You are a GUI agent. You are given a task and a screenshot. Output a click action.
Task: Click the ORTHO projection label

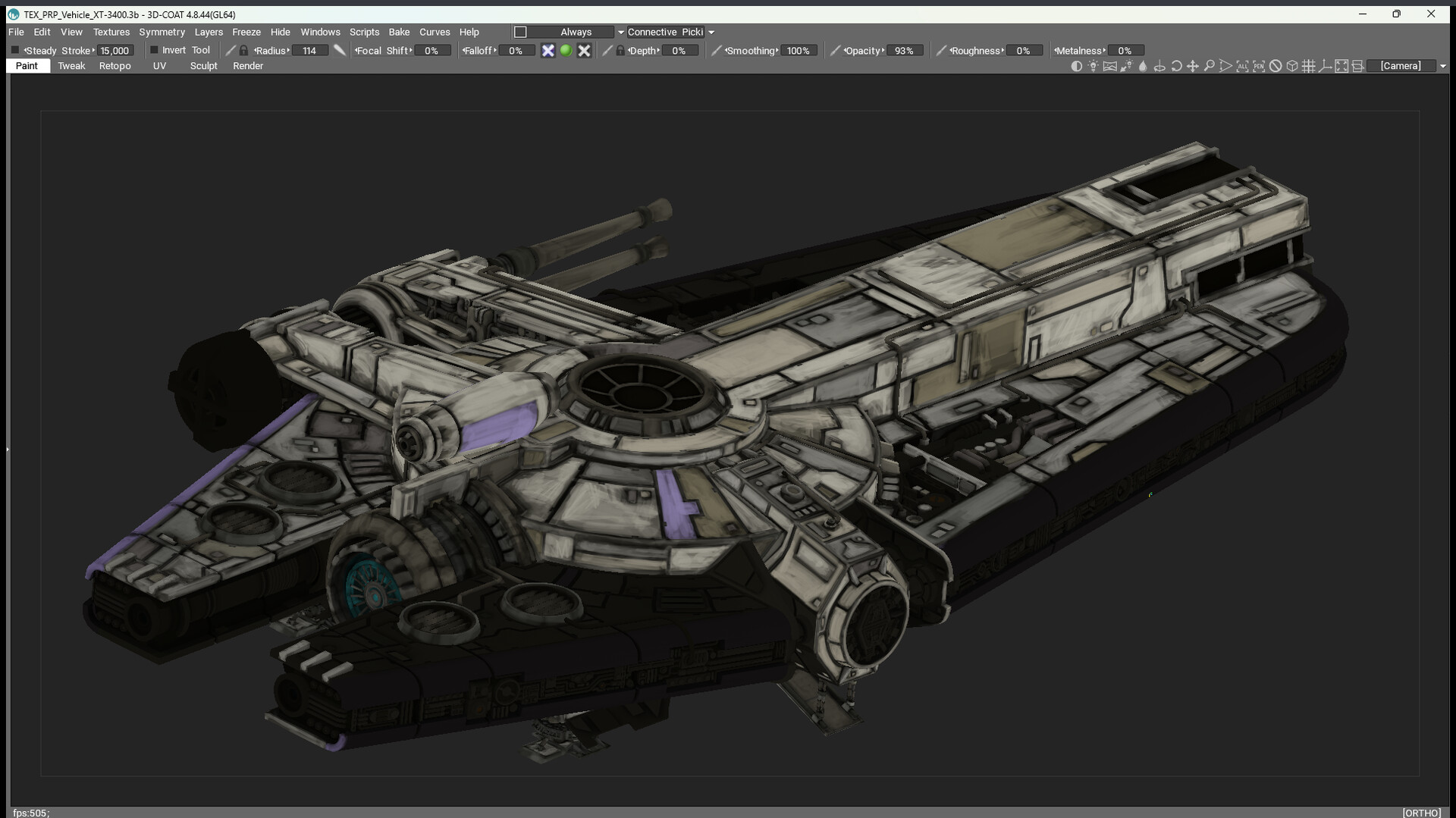pyautogui.click(x=1422, y=813)
